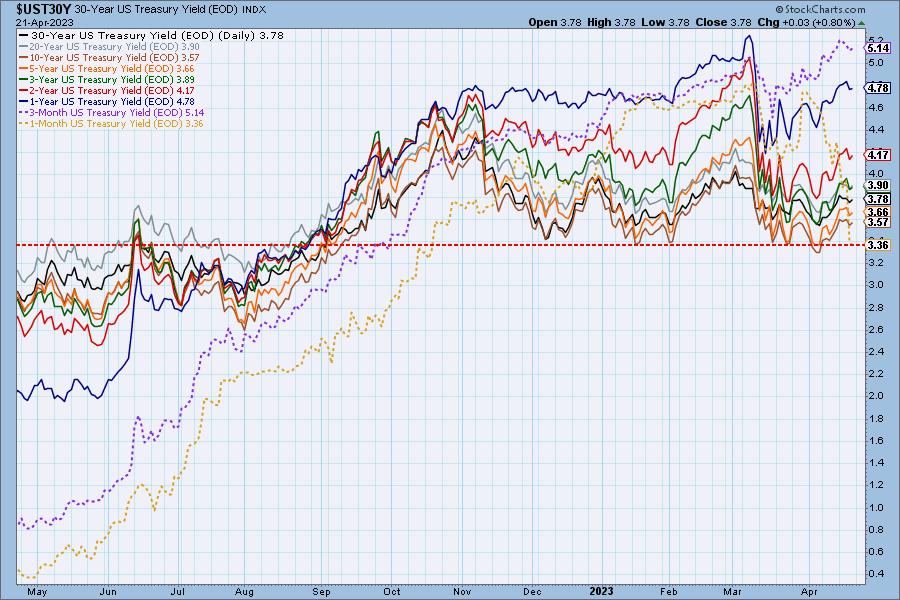This screenshot has width=900, height=600.
Task: Click the $UST30Y ticker symbol
Action: point(43,9)
